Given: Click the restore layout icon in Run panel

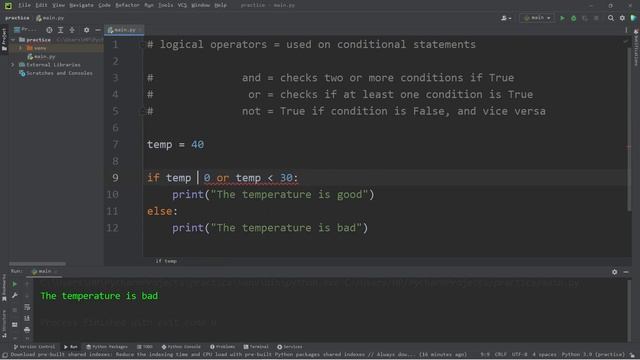Looking at the screenshot, I should [14, 325].
